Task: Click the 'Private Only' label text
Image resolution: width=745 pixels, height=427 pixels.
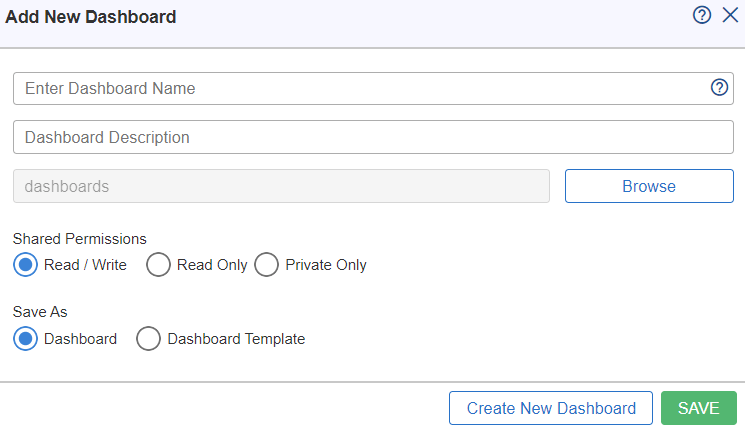Action: (x=326, y=265)
